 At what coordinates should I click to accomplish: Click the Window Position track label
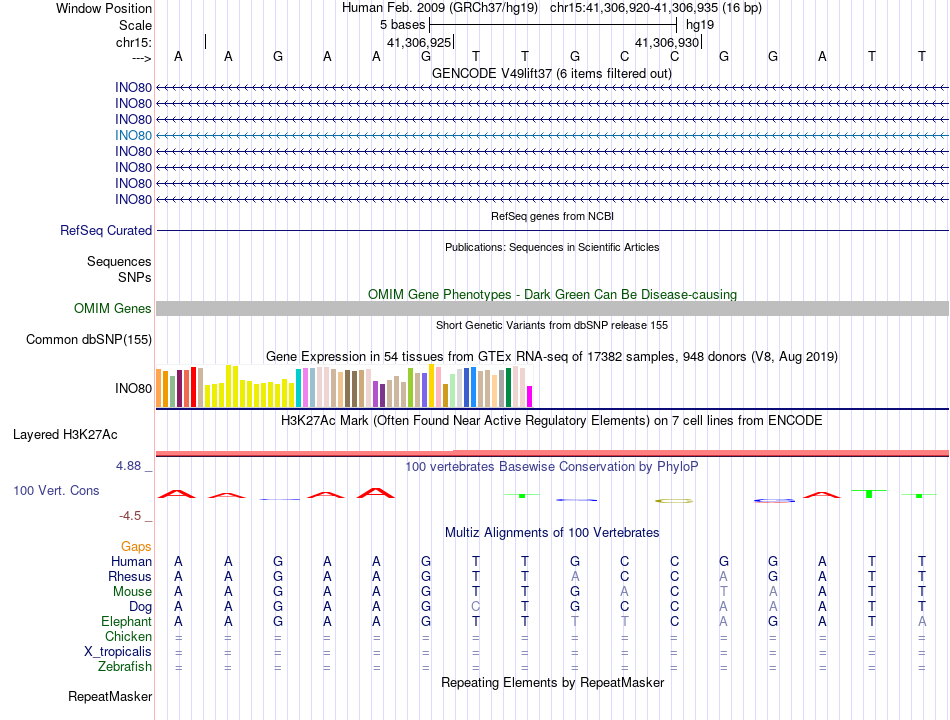(104, 8)
